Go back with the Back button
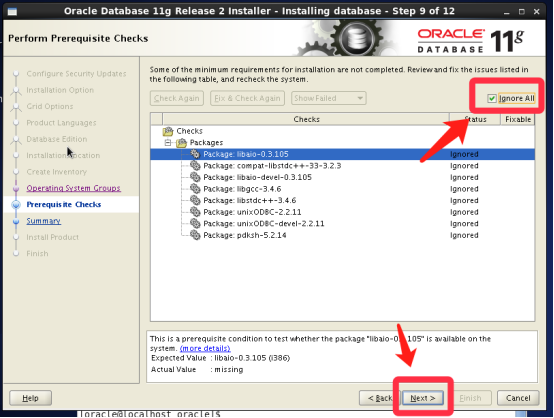Viewport: 554px width, 418px height. click(379, 398)
